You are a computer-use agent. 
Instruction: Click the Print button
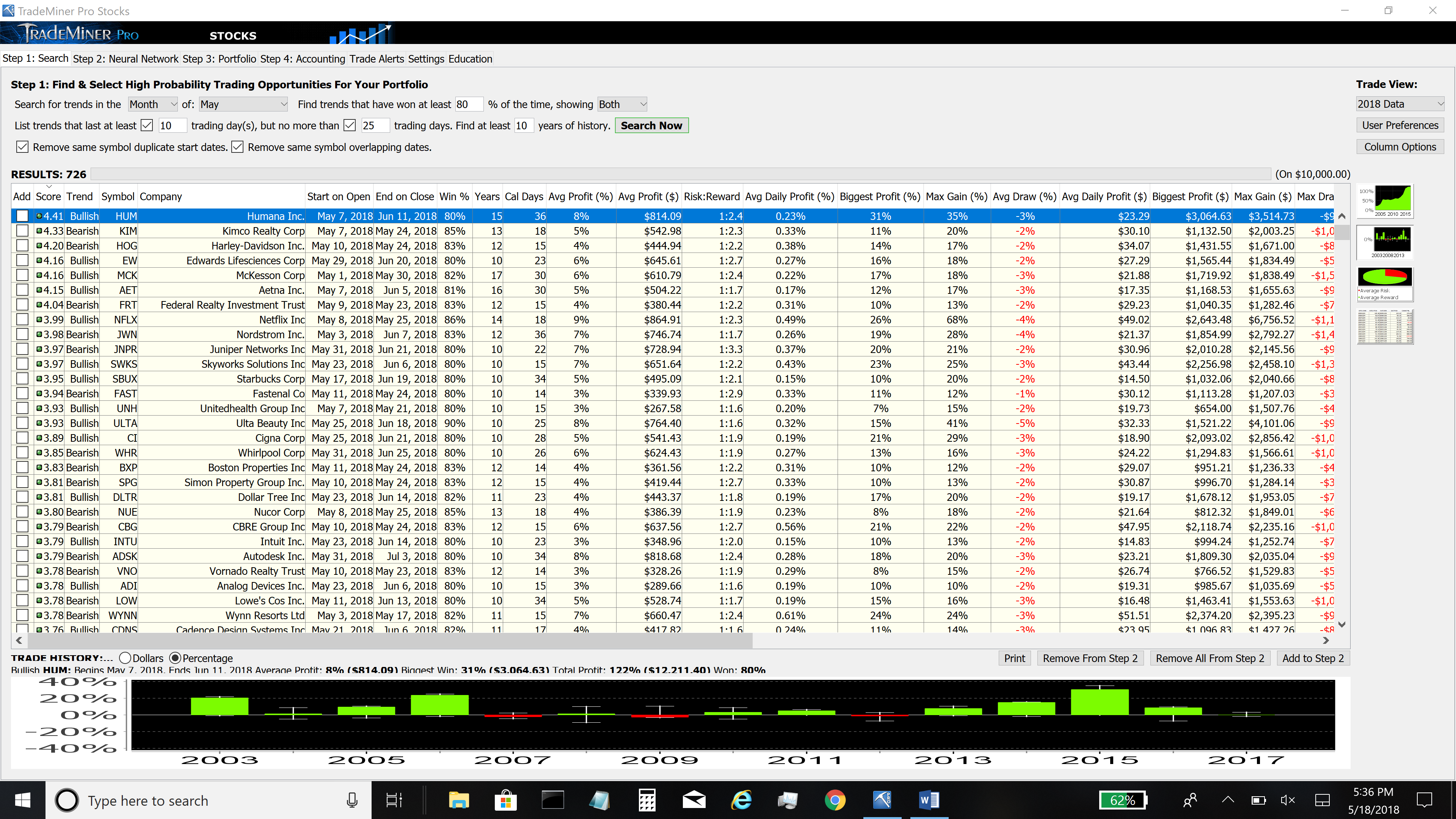pyautogui.click(x=1015, y=658)
